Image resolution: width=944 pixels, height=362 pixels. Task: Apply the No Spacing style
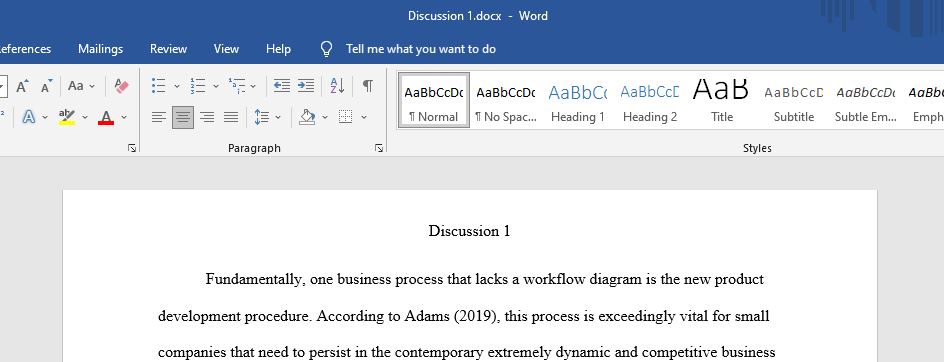(x=506, y=100)
